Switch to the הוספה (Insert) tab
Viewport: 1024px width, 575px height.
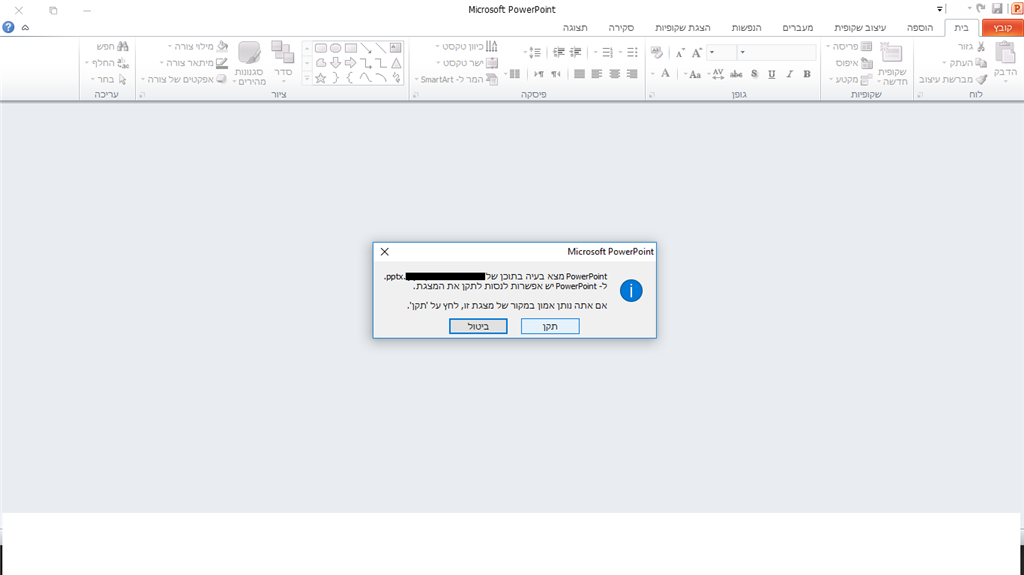(920, 27)
